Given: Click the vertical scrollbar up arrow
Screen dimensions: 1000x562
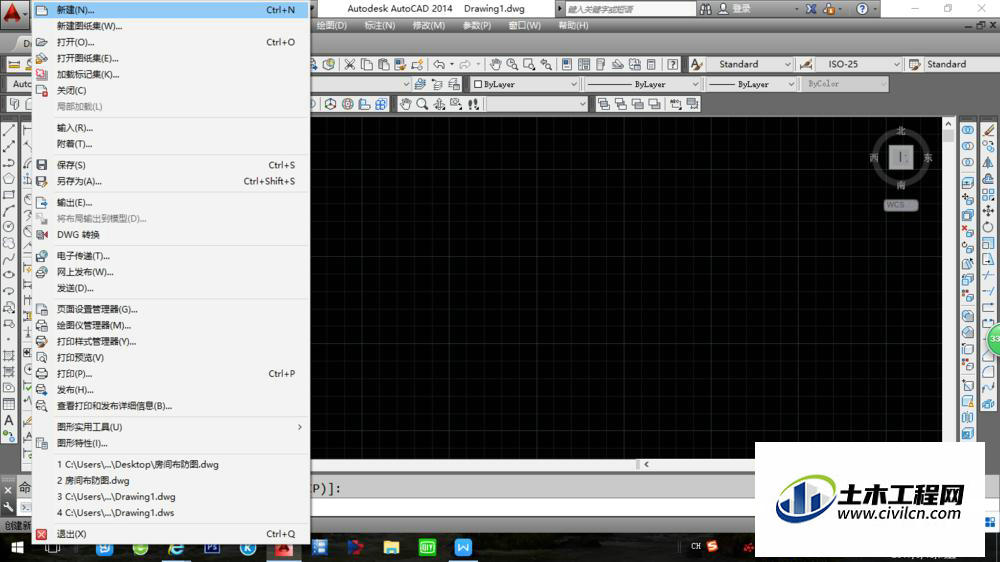Looking at the screenshot, I should pyautogui.click(x=948, y=124).
